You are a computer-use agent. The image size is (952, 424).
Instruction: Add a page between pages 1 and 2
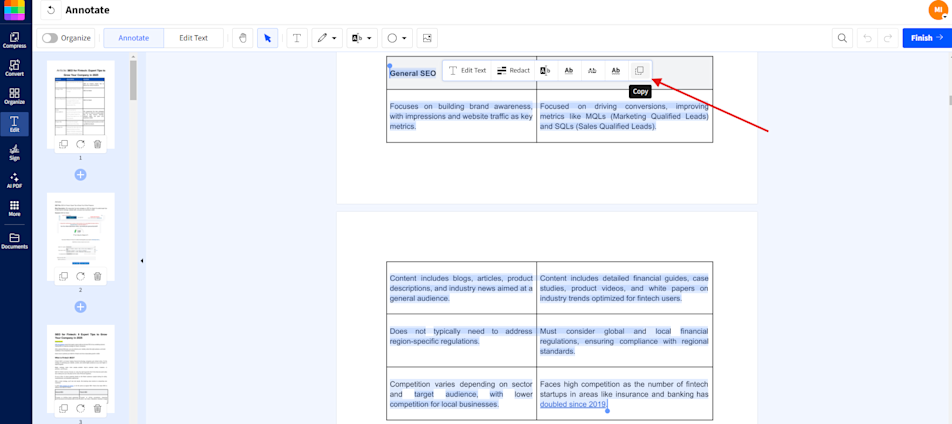pyautogui.click(x=80, y=175)
